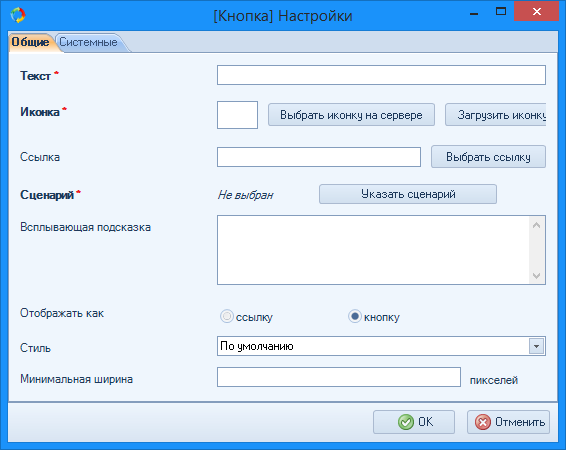Select the 'кнопку' radio button
Viewport: 566px width, 450px height.
point(355,316)
